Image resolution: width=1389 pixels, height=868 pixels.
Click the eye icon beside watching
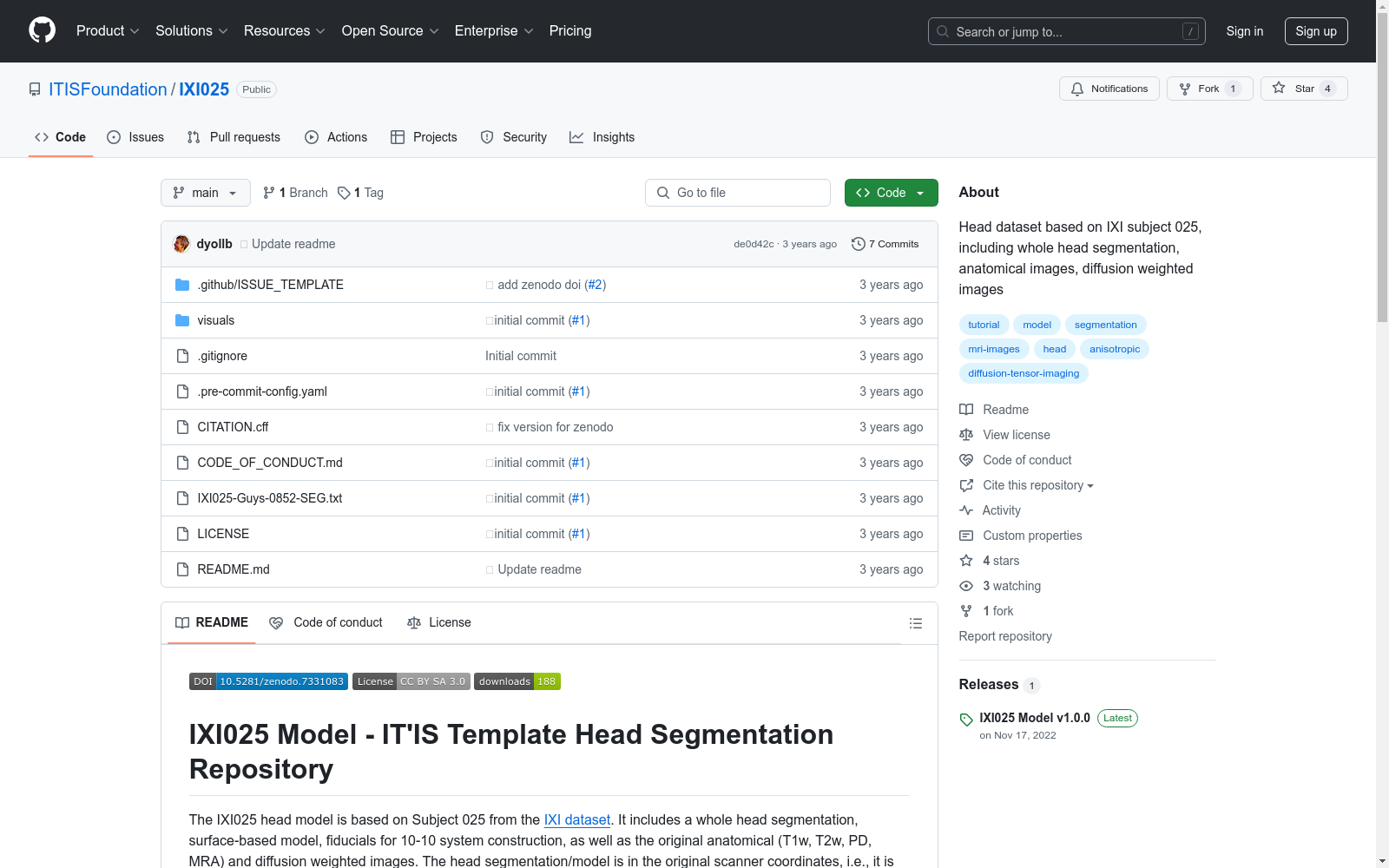click(966, 586)
